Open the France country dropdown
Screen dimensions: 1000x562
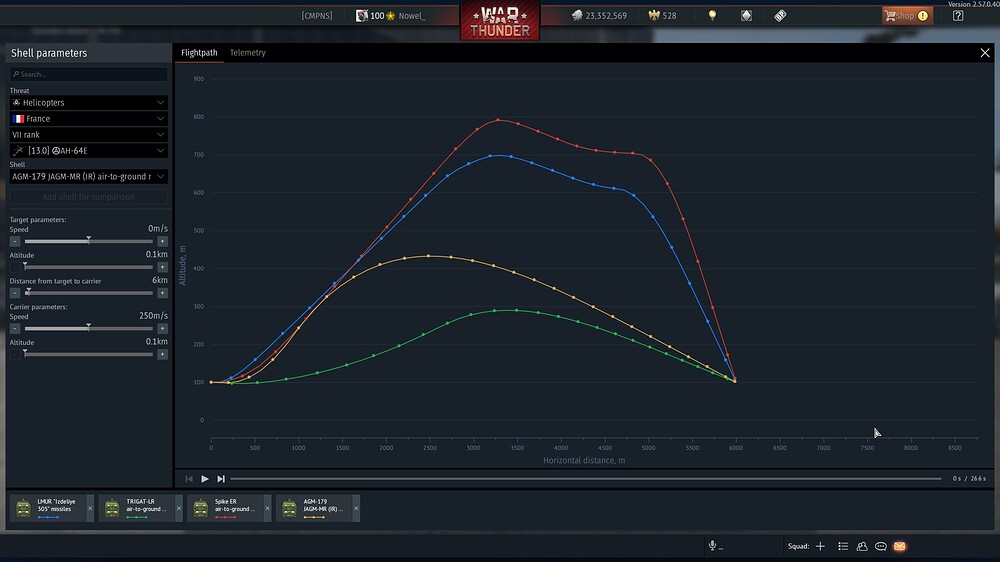click(x=89, y=119)
